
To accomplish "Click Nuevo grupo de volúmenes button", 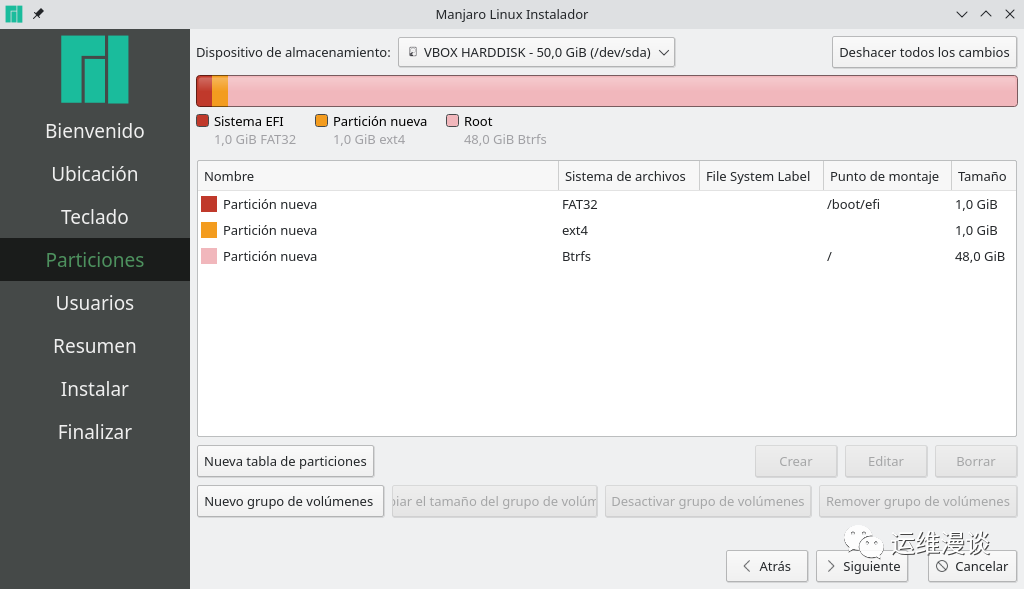I will click(x=289, y=501).
